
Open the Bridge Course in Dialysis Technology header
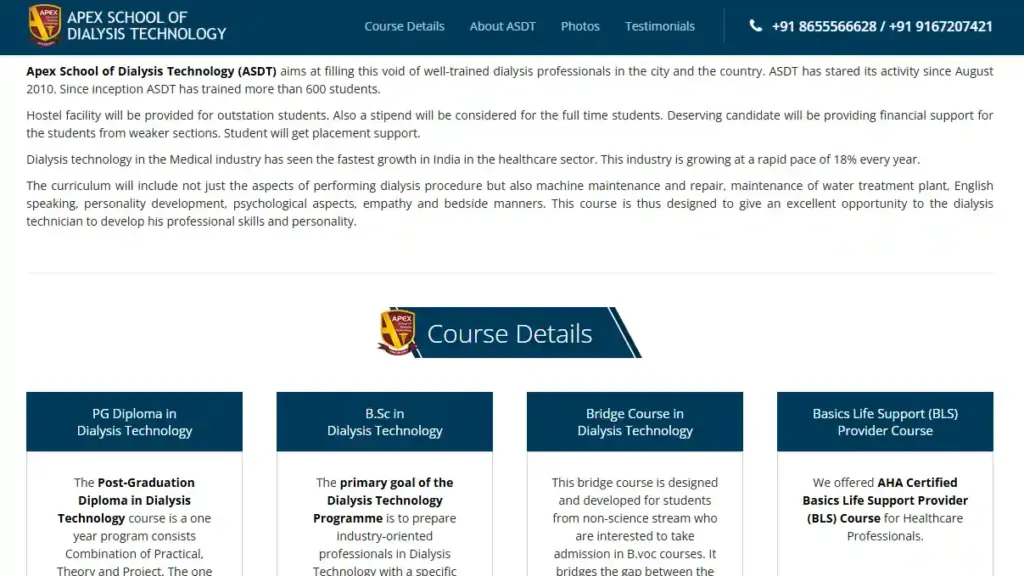pyautogui.click(x=634, y=422)
